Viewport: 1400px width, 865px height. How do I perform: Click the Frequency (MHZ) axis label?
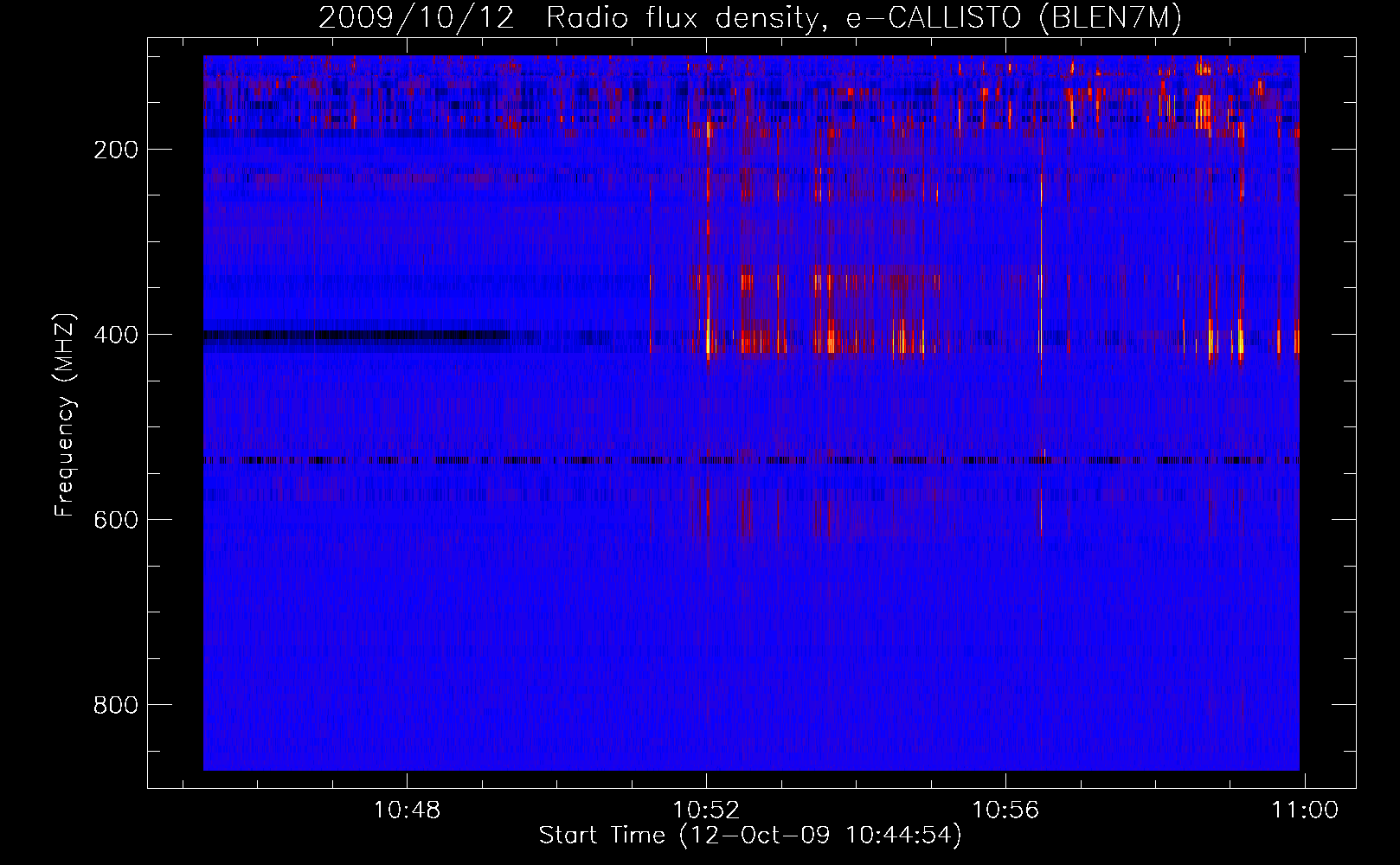pyautogui.click(x=65, y=415)
